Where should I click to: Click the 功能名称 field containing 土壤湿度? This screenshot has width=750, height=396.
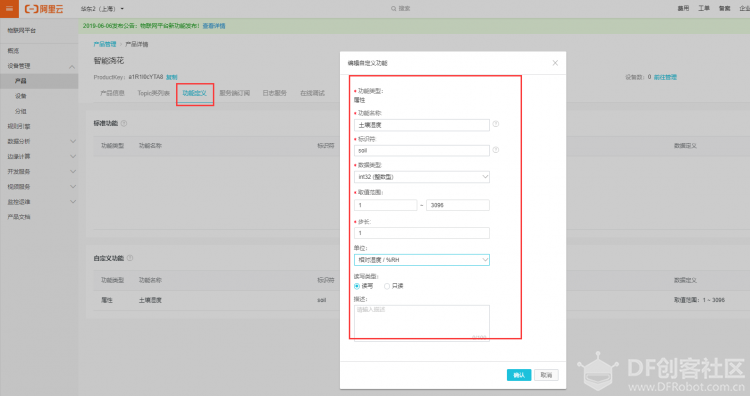(421, 125)
